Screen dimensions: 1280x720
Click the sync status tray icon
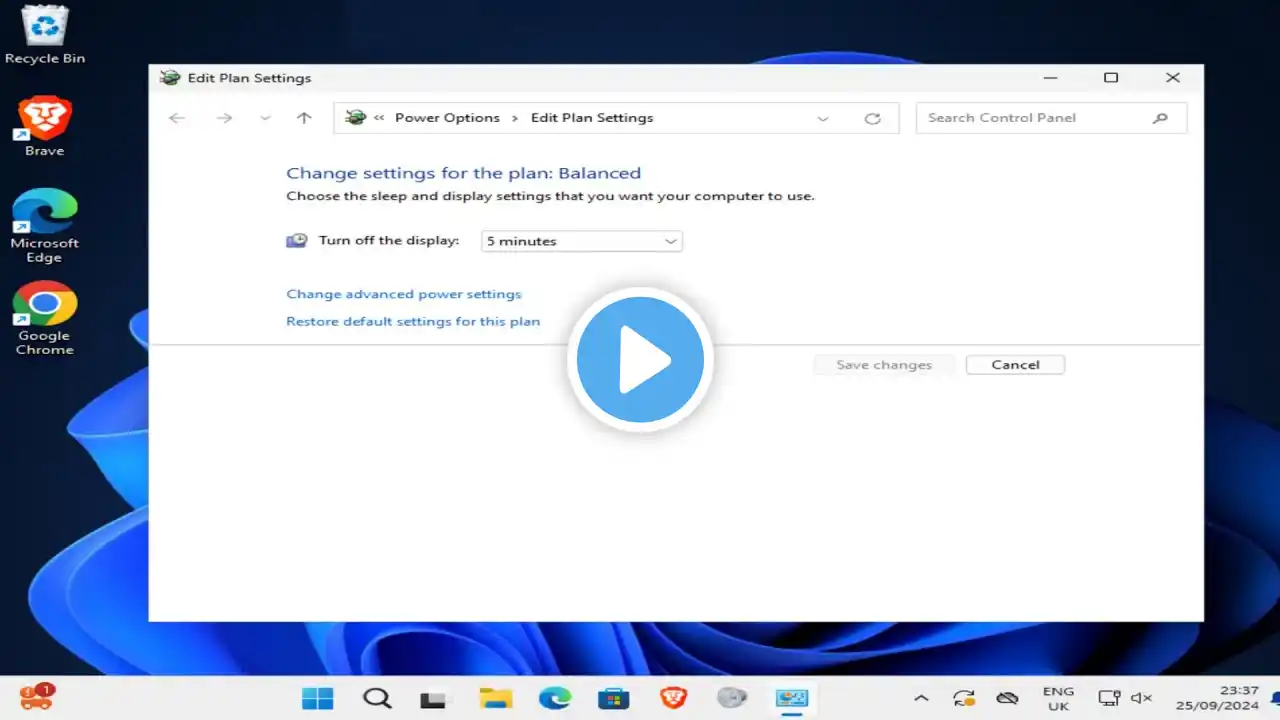(964, 698)
